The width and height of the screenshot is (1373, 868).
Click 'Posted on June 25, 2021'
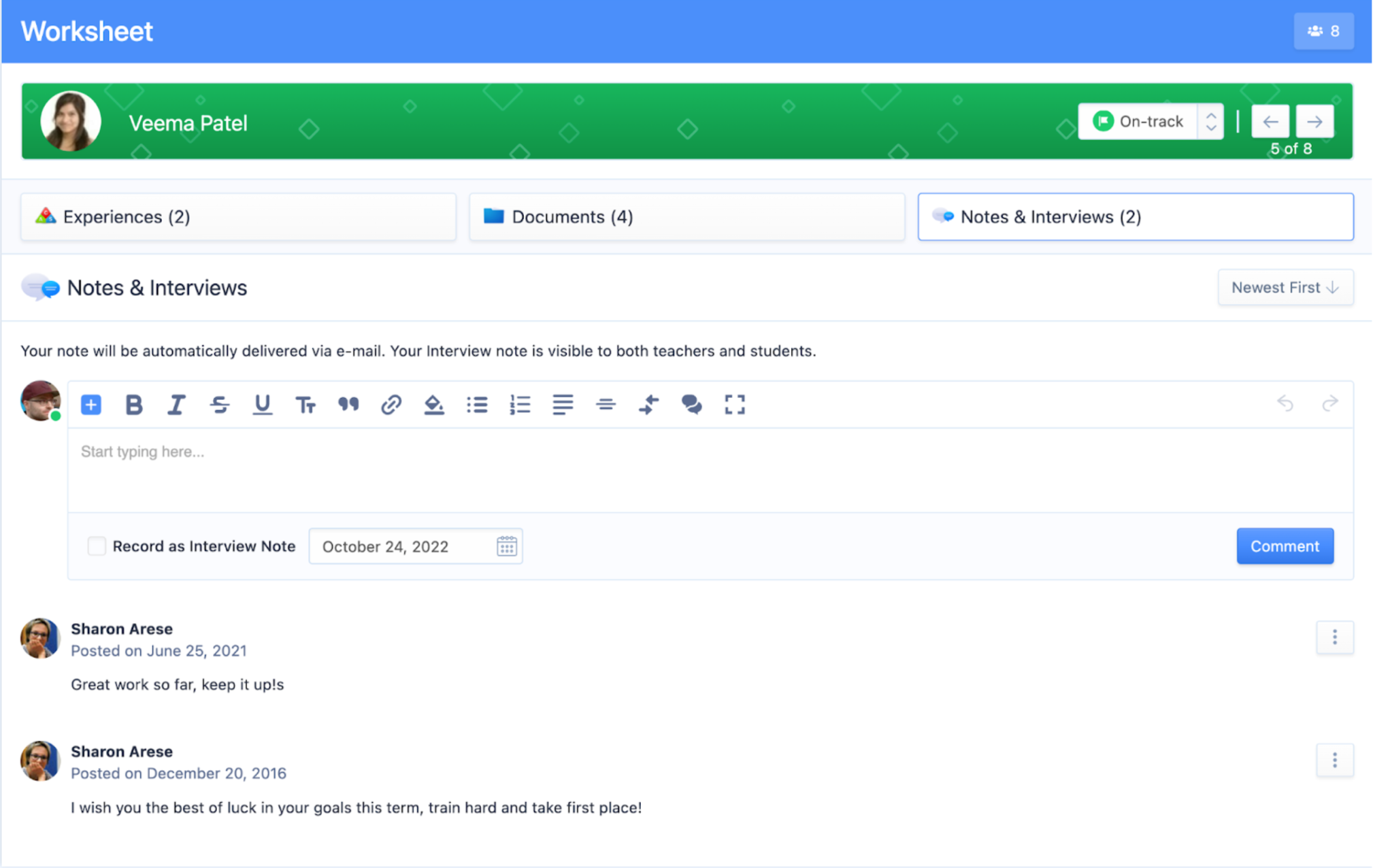(159, 650)
